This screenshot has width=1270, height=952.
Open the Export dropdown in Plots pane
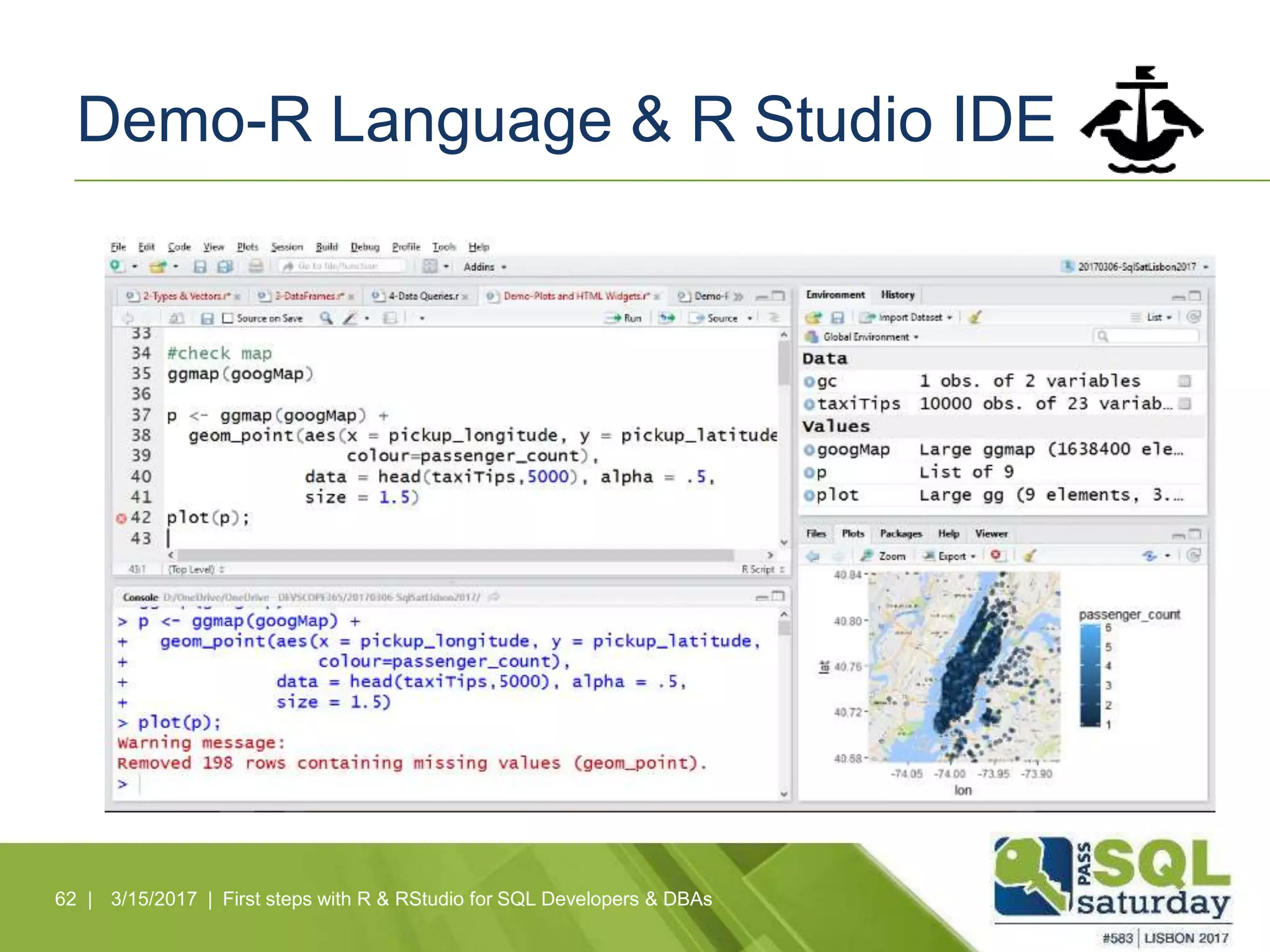pyautogui.click(x=949, y=556)
